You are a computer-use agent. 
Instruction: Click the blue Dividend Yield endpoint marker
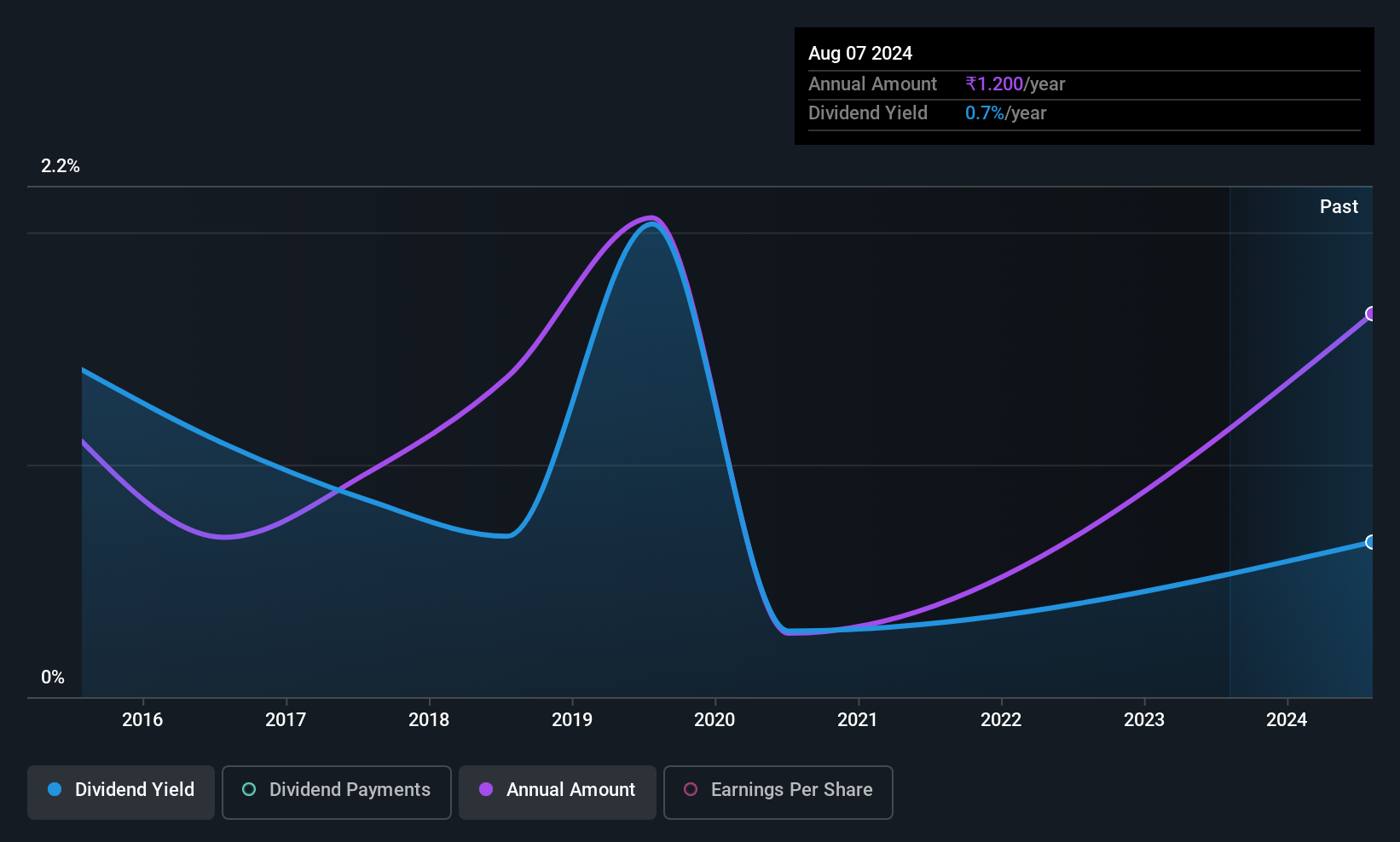pos(1371,542)
